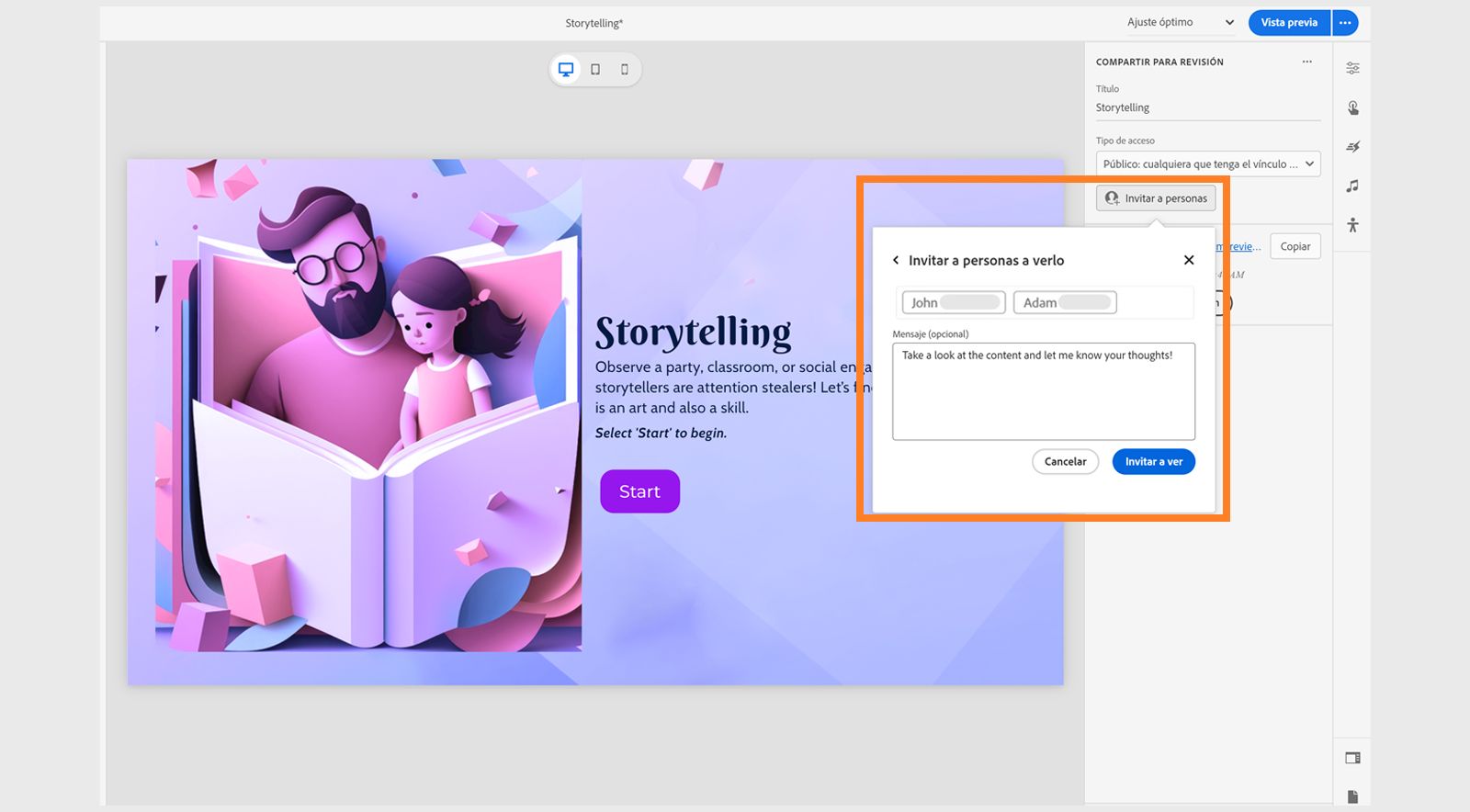Open the Compartir para revisión options menu
Screen dimensions: 1470x812
click(1306, 62)
